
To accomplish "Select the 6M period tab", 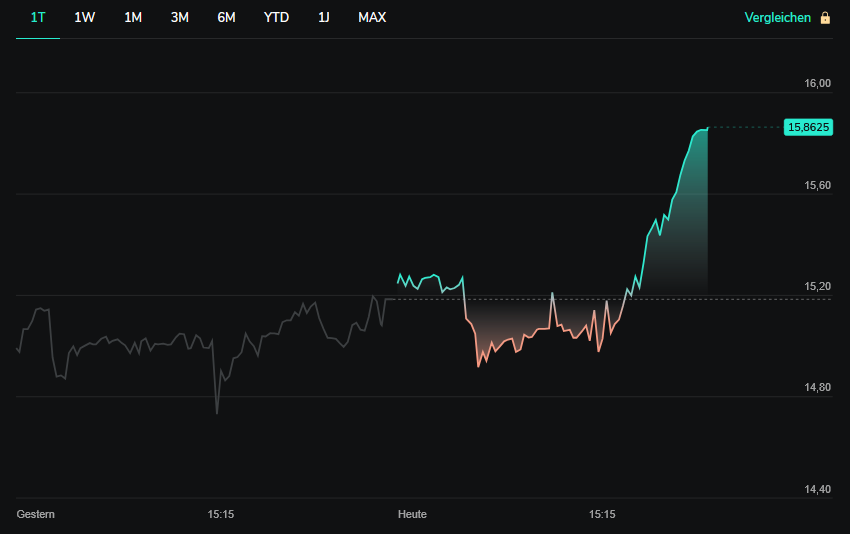I will pos(226,18).
